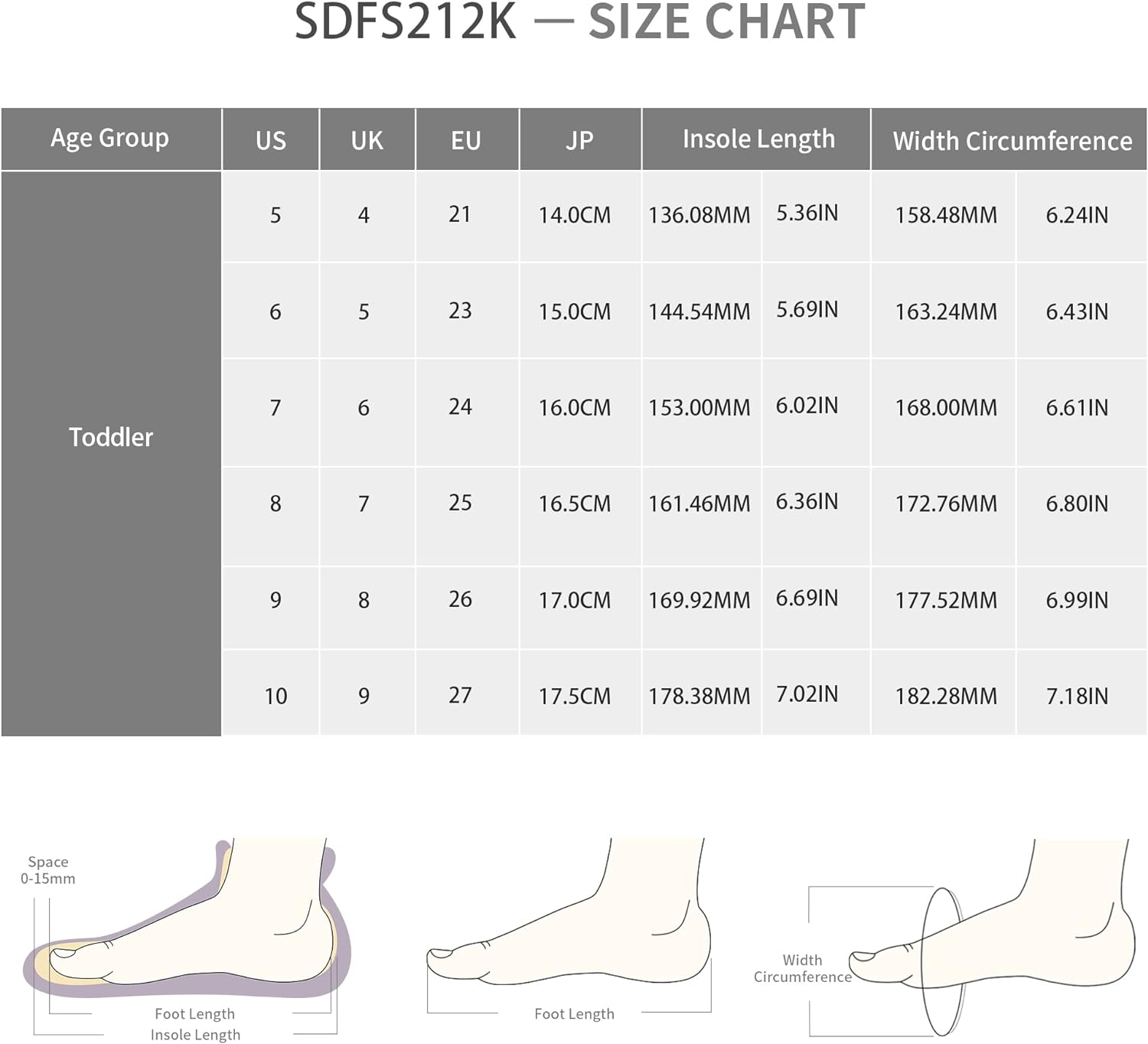Select JP 17.0CM cell

pyautogui.click(x=580, y=608)
